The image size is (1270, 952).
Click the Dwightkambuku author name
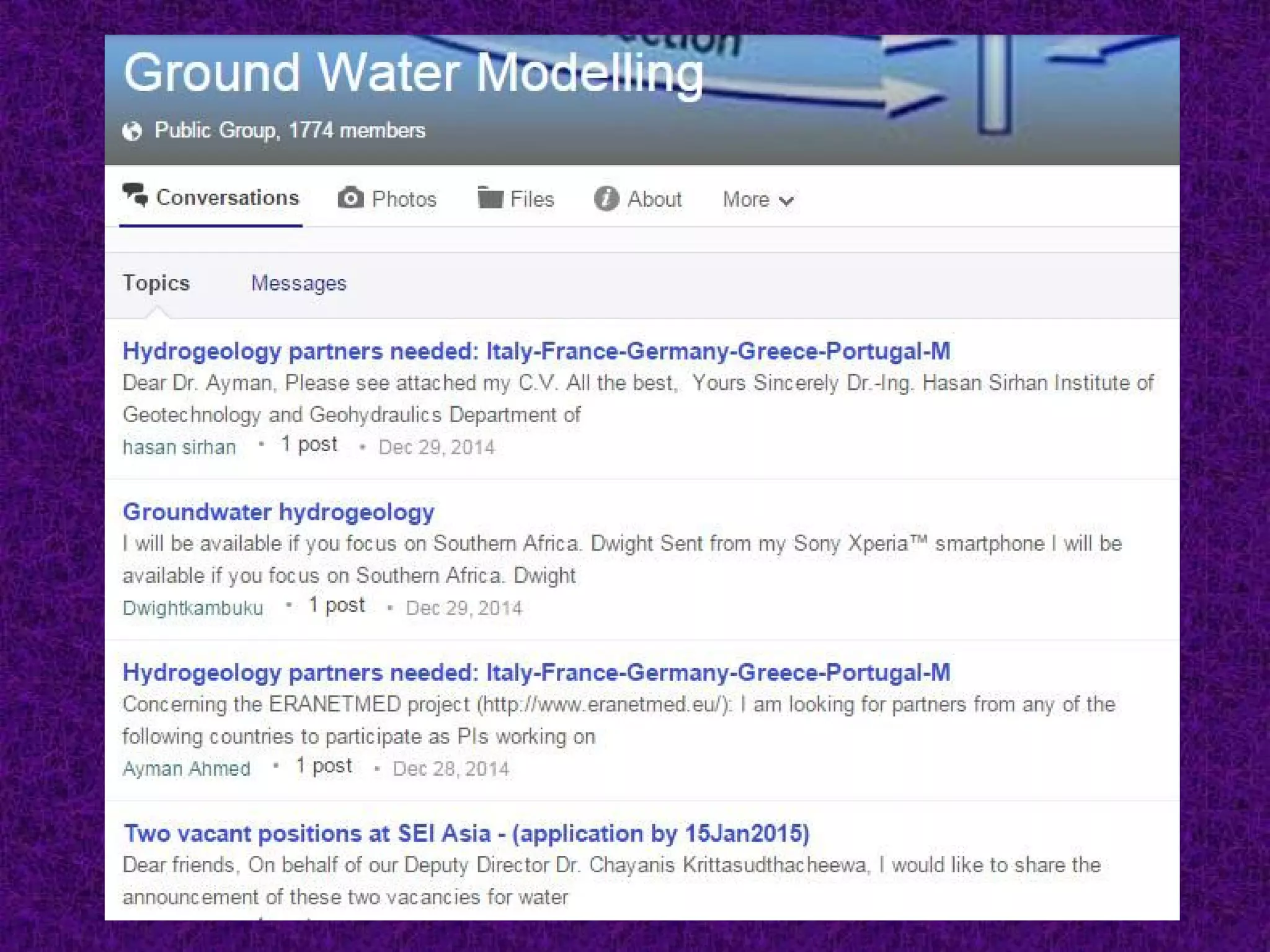193,608
